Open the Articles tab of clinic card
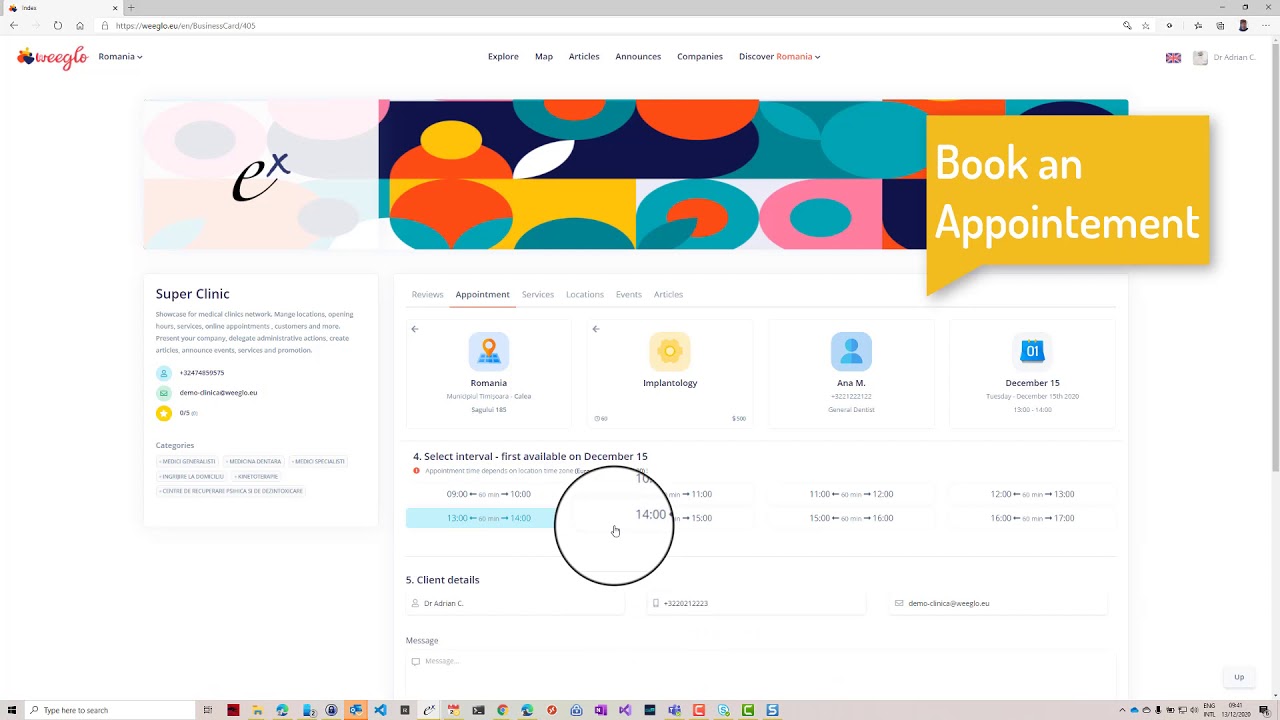Screen dimensions: 1280x720 point(668,294)
